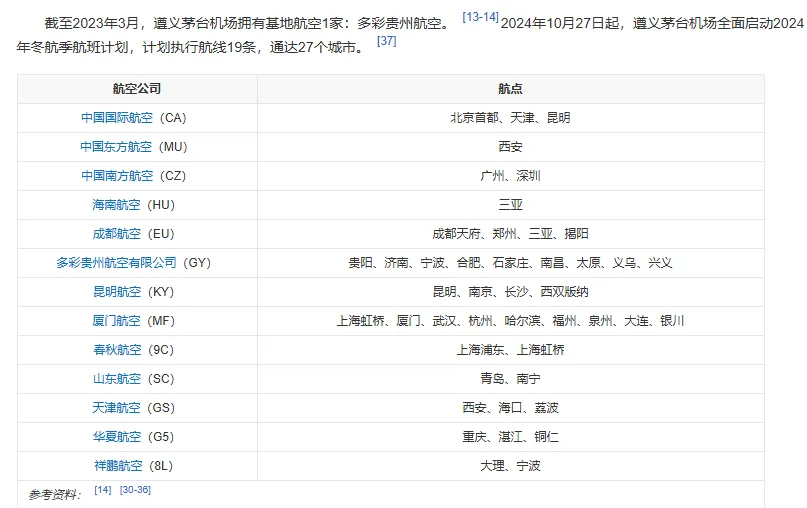Open citation [13-14] in the paragraph
The image size is (807, 508).
coord(480,17)
